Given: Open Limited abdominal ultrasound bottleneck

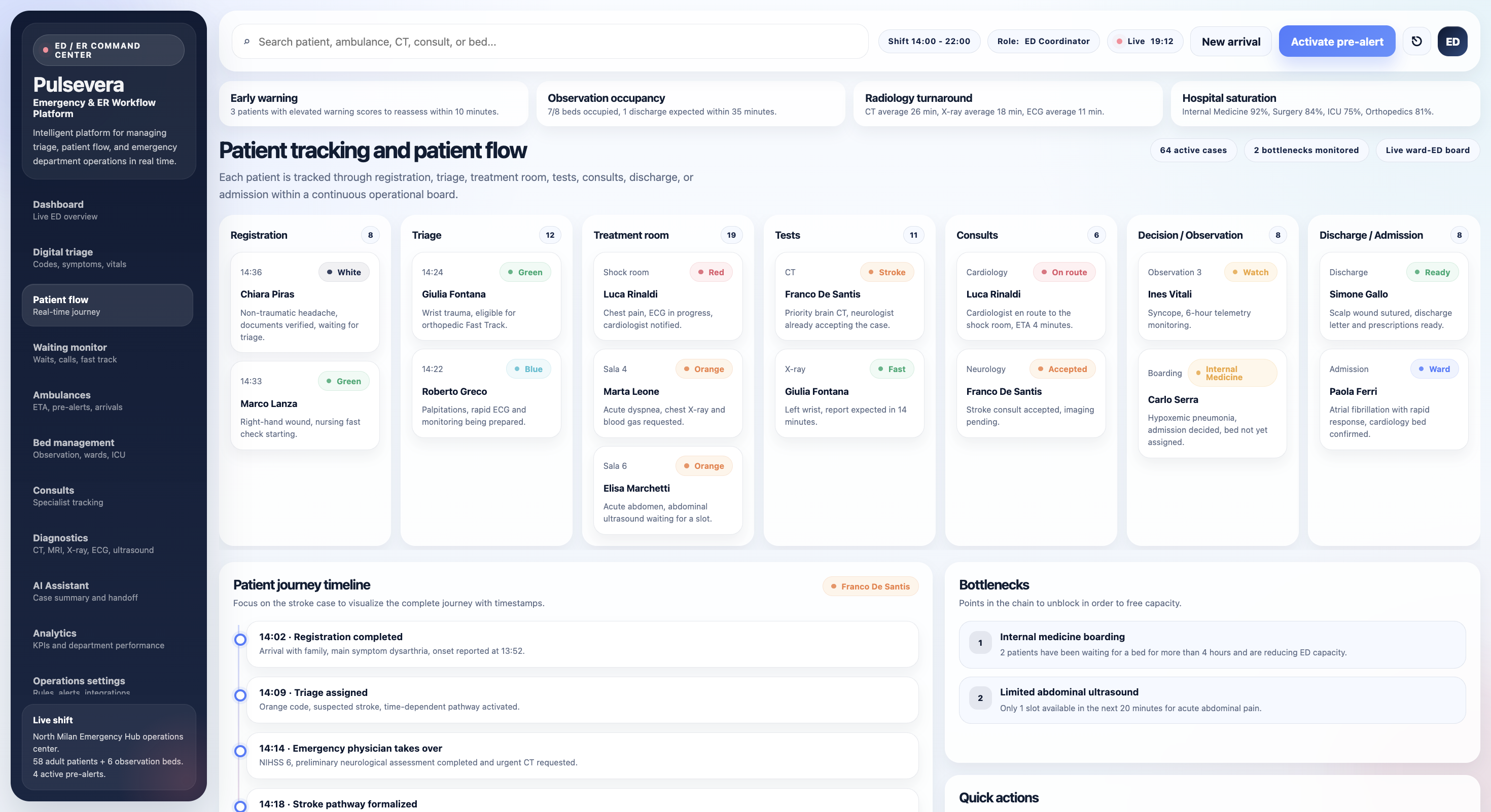Looking at the screenshot, I should [1212, 700].
